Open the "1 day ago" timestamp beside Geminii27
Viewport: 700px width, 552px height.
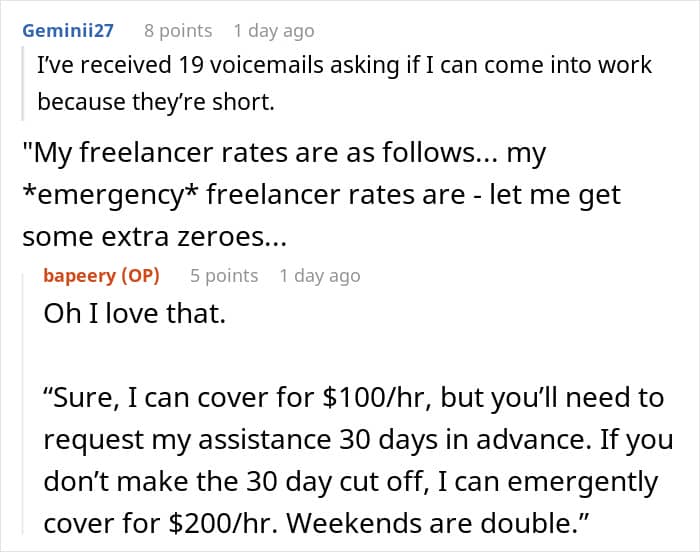tap(273, 30)
